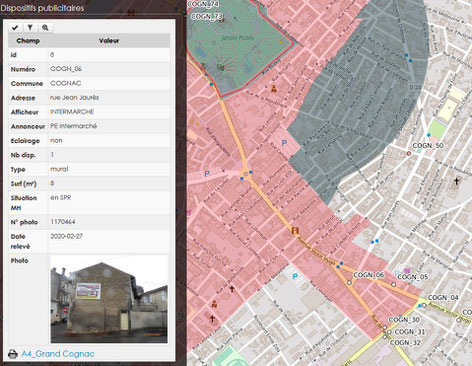Select the COGN_04 marker on the map
This screenshot has height=366, width=472.
[424, 305]
